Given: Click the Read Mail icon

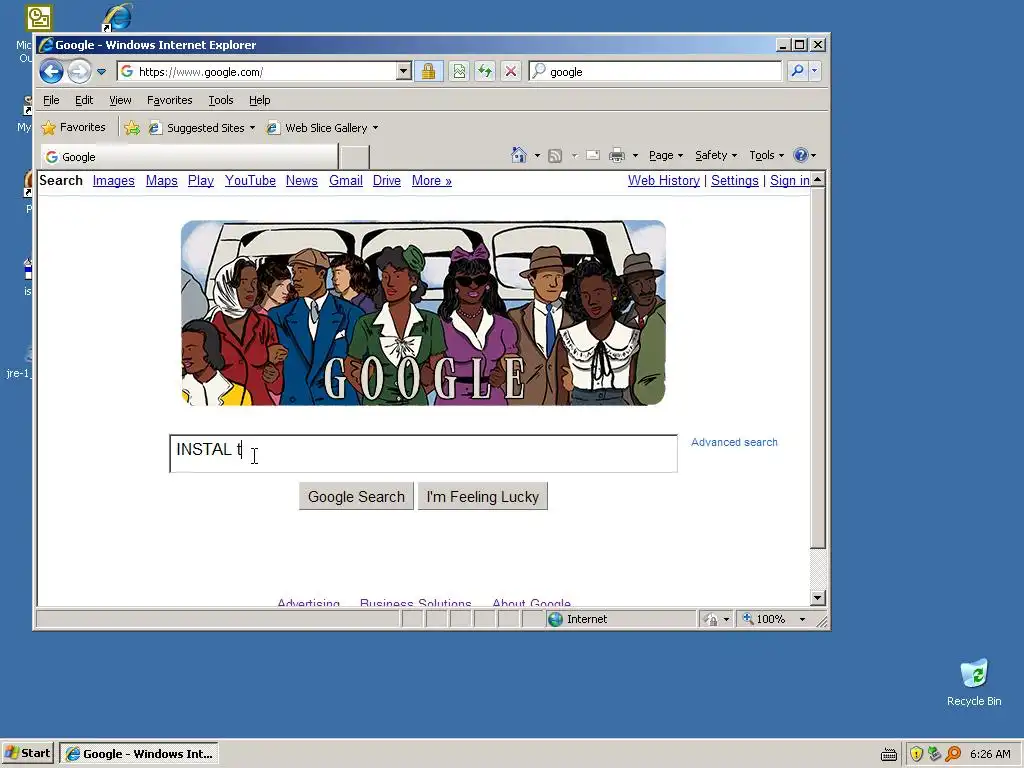Looking at the screenshot, I should [x=593, y=155].
